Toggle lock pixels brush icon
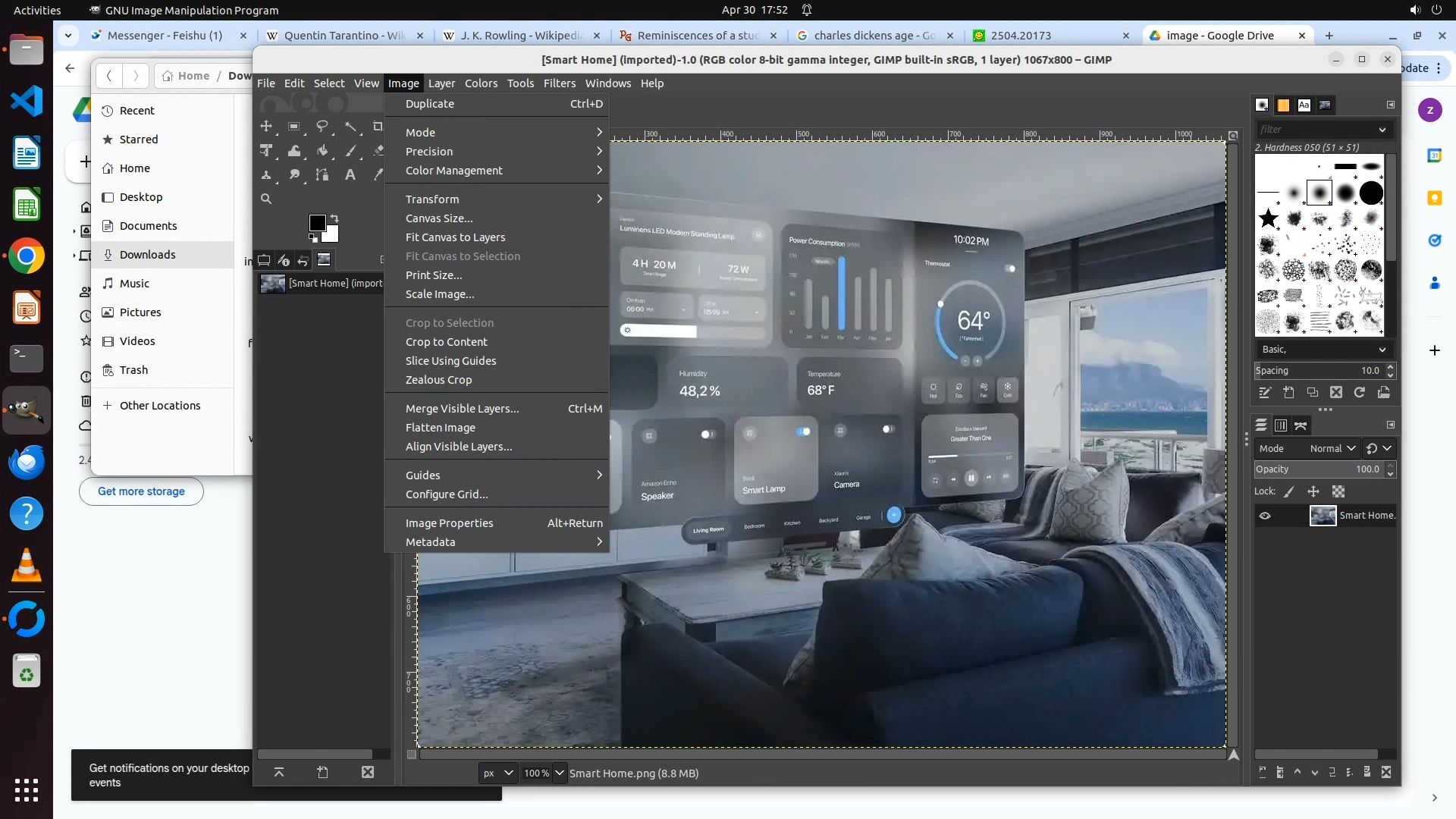1456x819 pixels. (1289, 491)
